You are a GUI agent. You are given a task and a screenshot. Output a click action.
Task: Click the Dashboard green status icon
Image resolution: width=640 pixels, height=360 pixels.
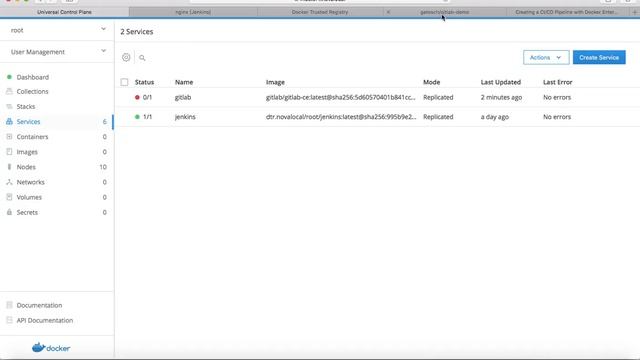[x=9, y=77]
